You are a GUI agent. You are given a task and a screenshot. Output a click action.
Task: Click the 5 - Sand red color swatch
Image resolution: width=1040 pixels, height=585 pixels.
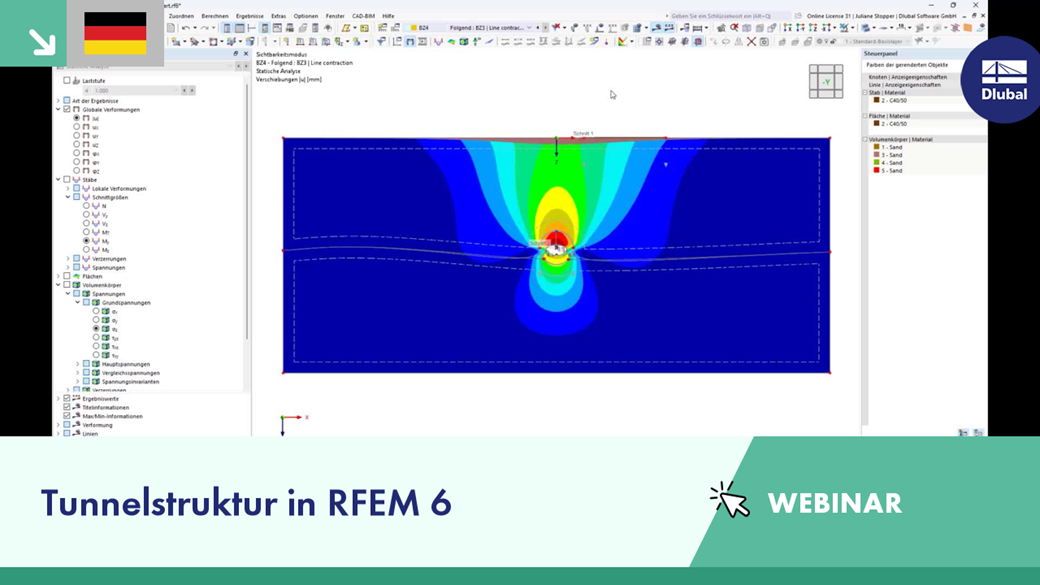coord(876,170)
